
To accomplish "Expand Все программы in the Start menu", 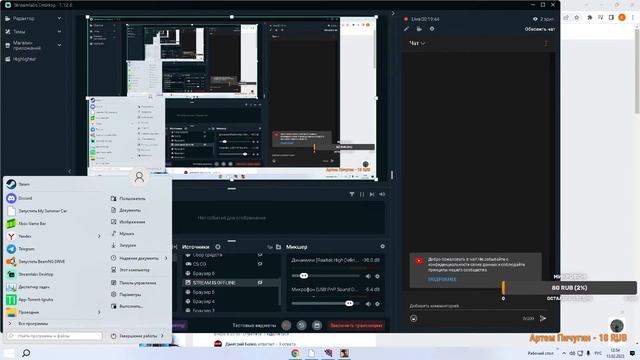I will [29, 323].
